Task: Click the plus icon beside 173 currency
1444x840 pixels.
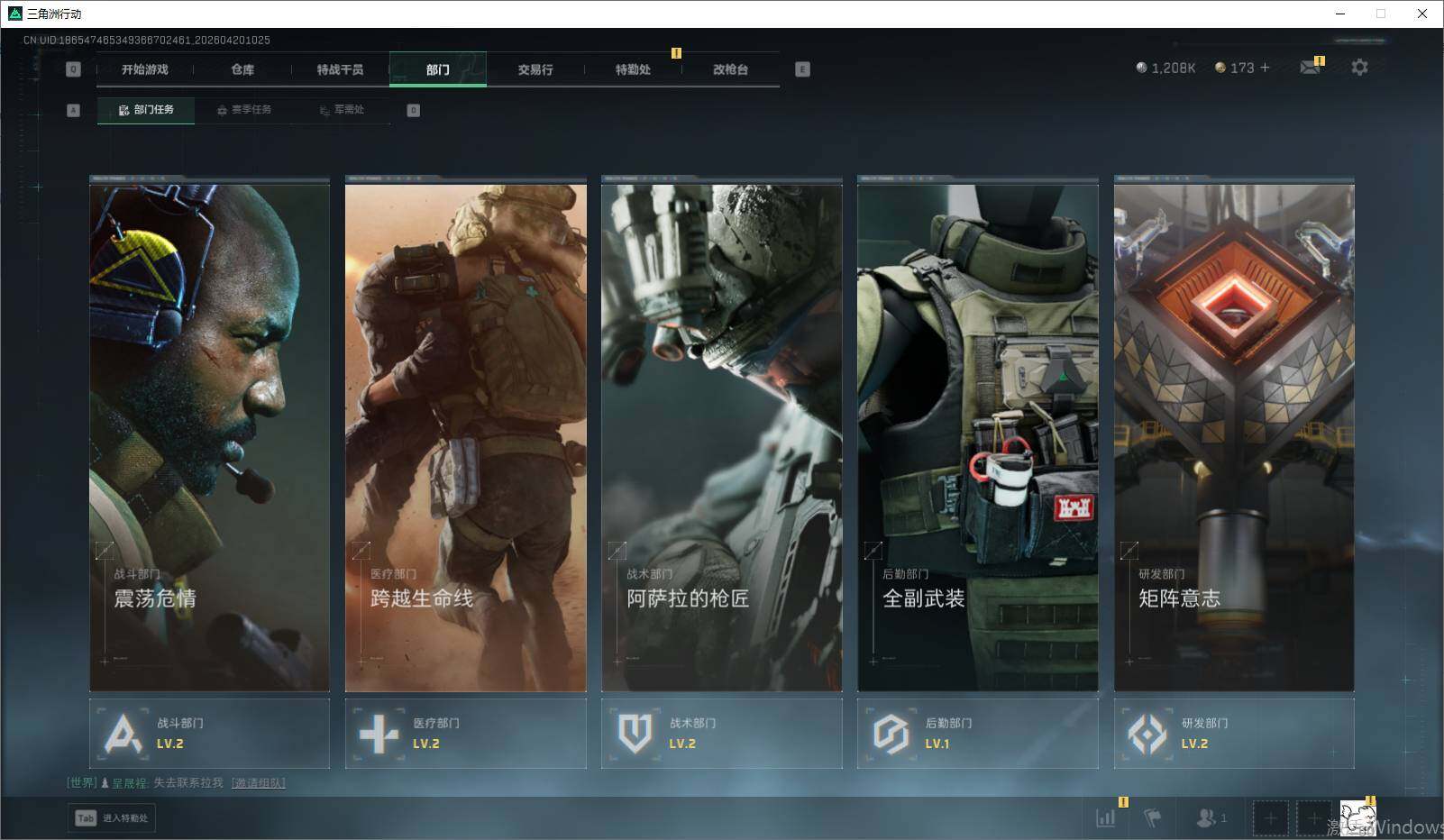Action: tap(1265, 68)
